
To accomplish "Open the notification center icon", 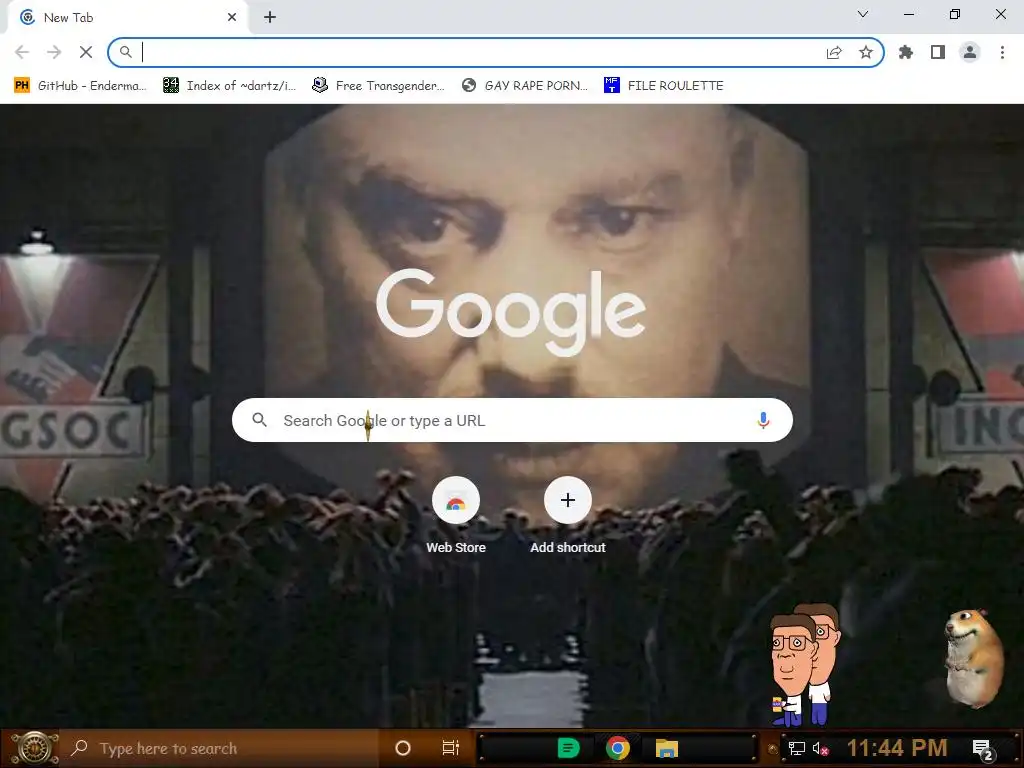I will (983, 750).
